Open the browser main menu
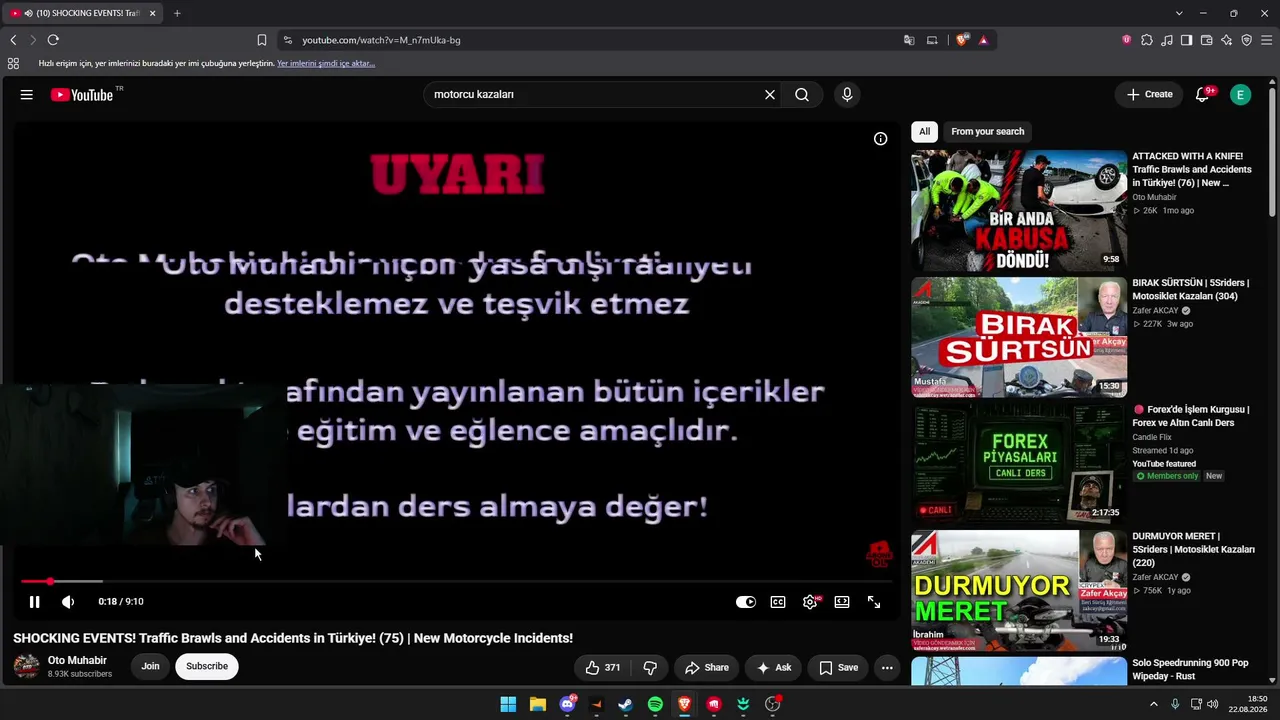1280x720 pixels. coord(1266,40)
